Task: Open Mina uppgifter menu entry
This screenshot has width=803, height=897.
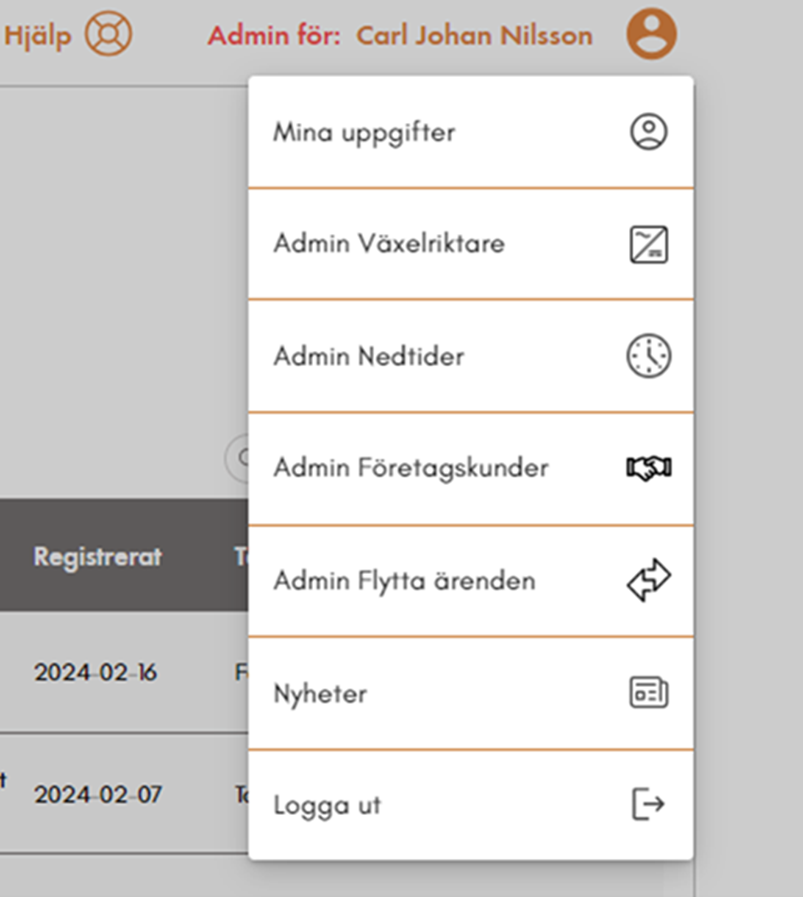Action: pyautogui.click(x=364, y=132)
